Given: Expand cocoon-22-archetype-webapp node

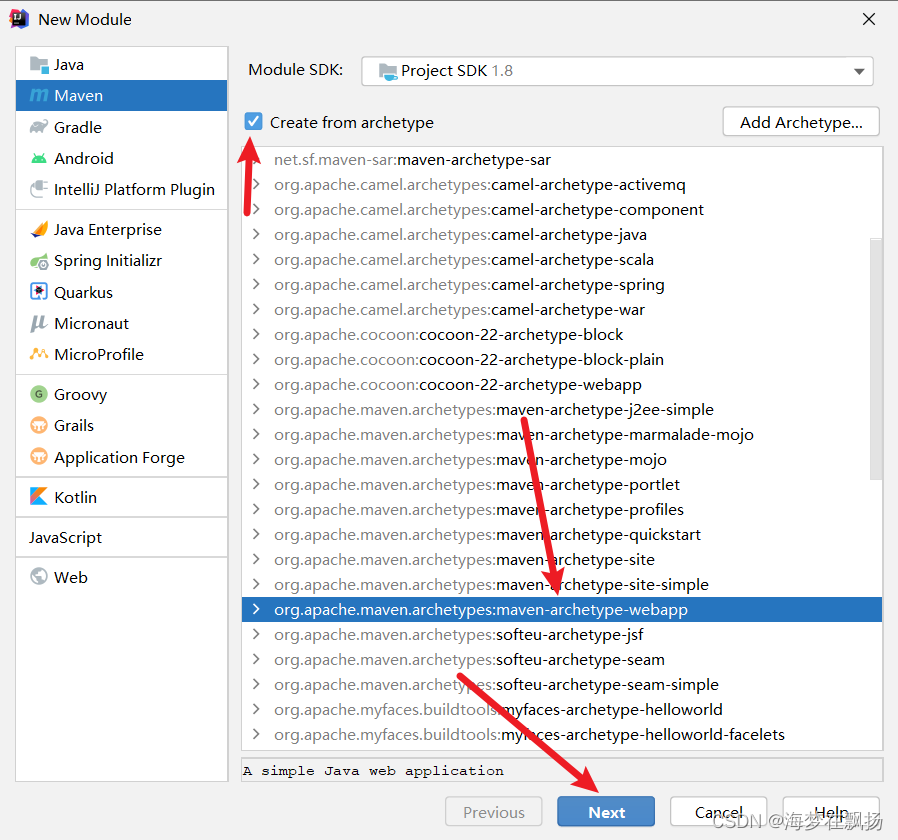Looking at the screenshot, I should tap(256, 384).
